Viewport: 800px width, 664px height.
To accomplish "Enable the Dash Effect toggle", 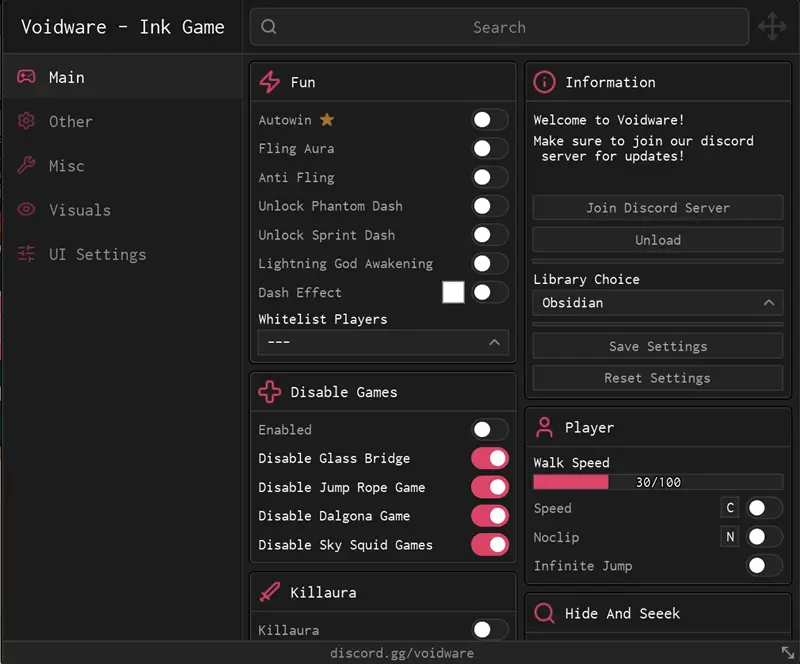I will click(489, 292).
